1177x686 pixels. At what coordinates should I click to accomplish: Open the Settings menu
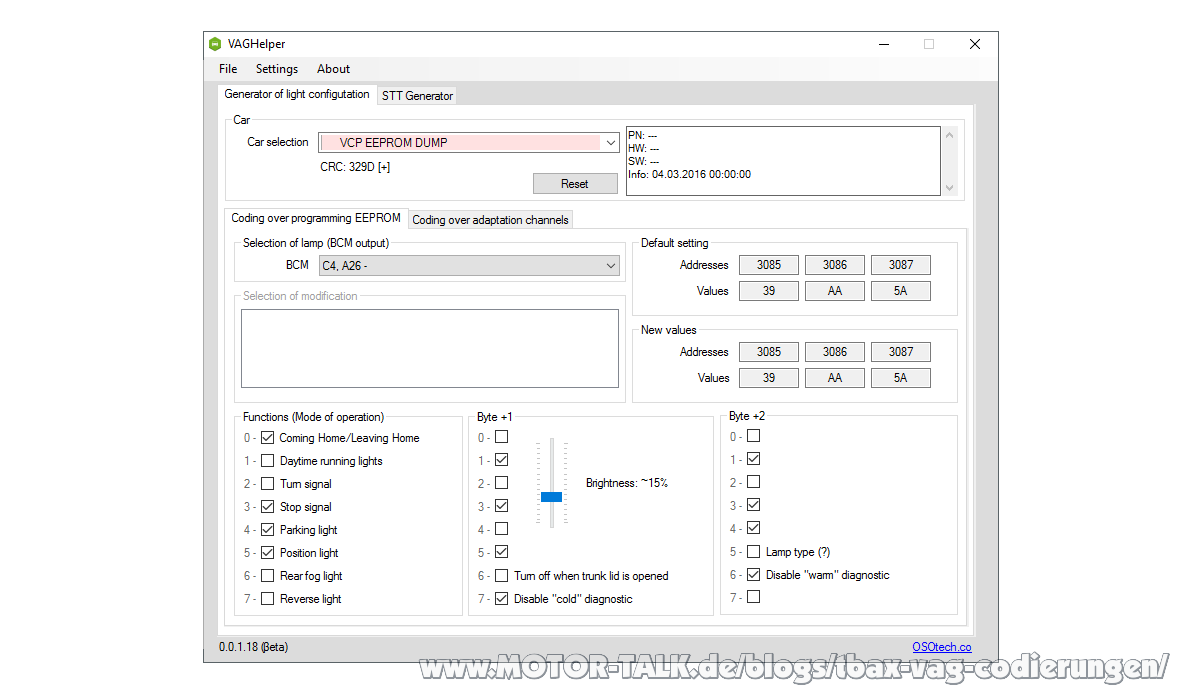pyautogui.click(x=277, y=69)
